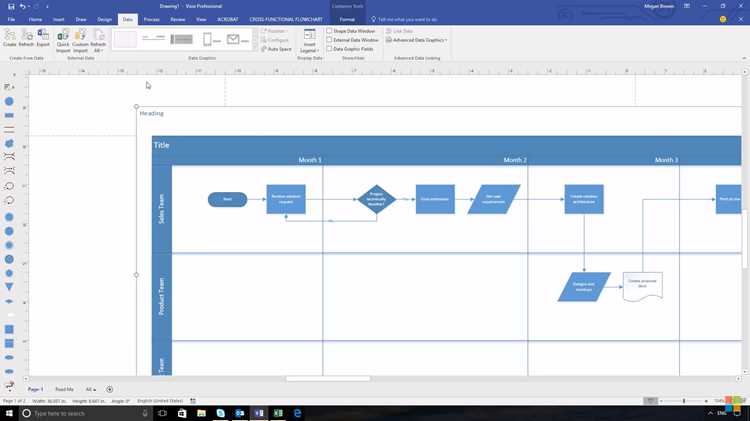Image resolution: width=750 pixels, height=421 pixels.
Task: Show hidden system tray icons
Action: [x=710, y=413]
